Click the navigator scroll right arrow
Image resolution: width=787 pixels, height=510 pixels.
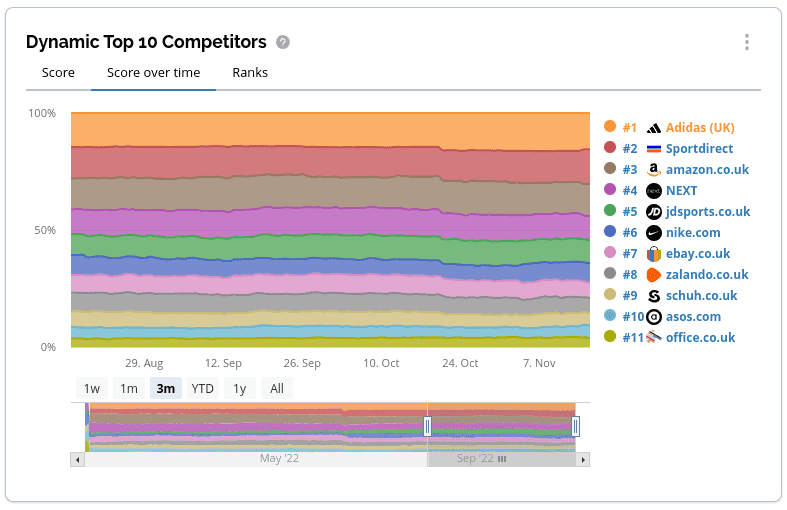tap(583, 459)
